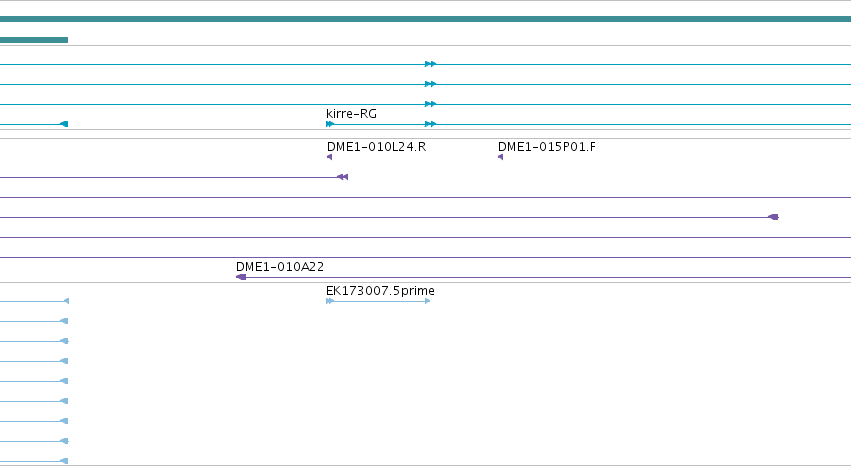
Task: Click the arrowhead at DME1-010A22 start
Action: (241, 277)
